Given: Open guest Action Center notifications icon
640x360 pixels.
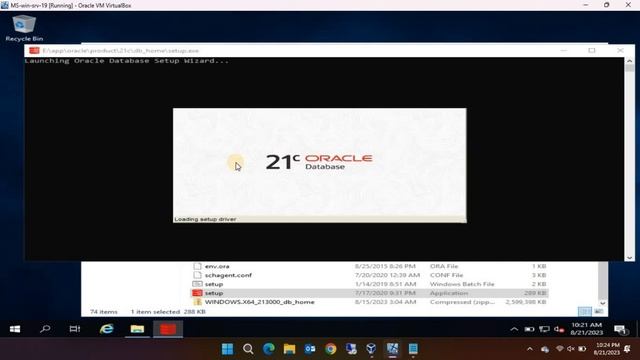Looking at the screenshot, I should click(620, 329).
